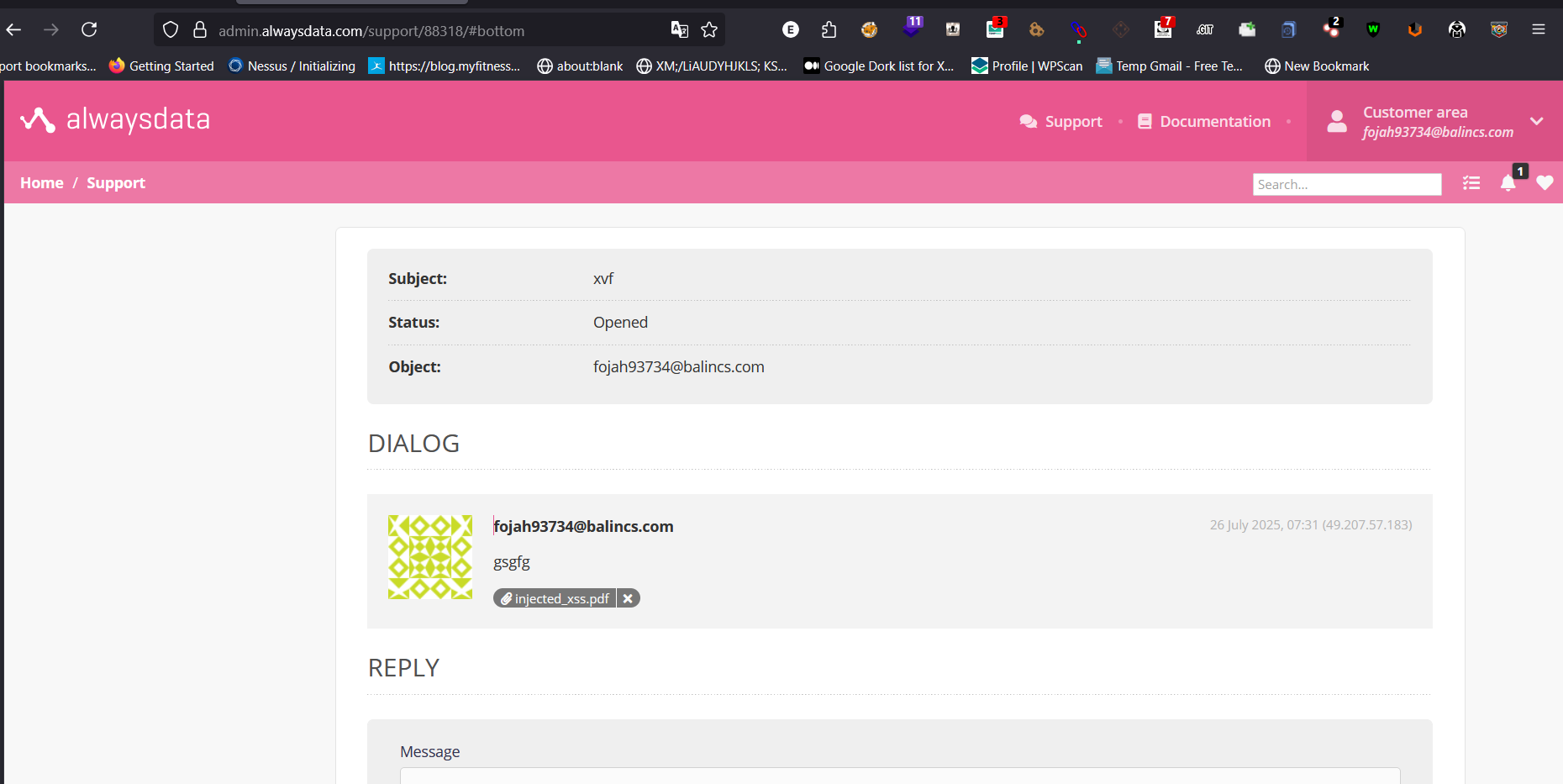Click the user avatar identicon thumbnail
Viewport: 1563px width, 784px height.
(430, 556)
